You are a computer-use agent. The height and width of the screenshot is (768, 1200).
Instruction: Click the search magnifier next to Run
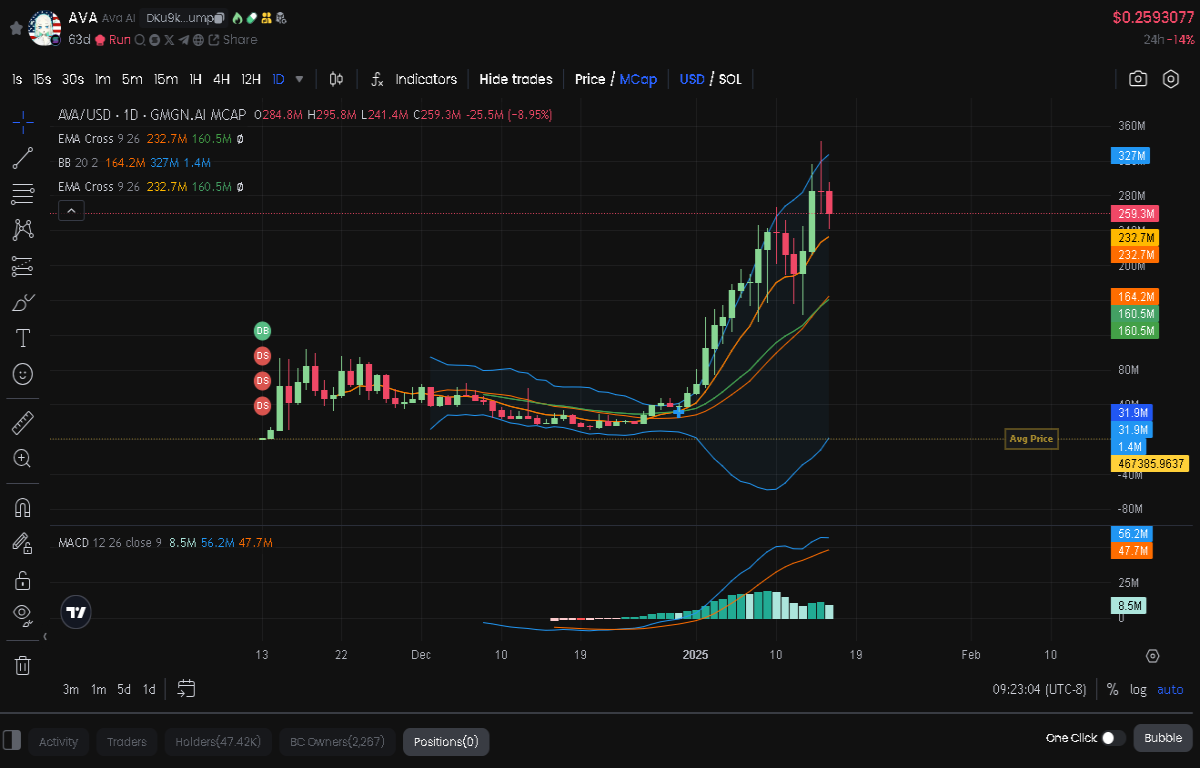(140, 40)
